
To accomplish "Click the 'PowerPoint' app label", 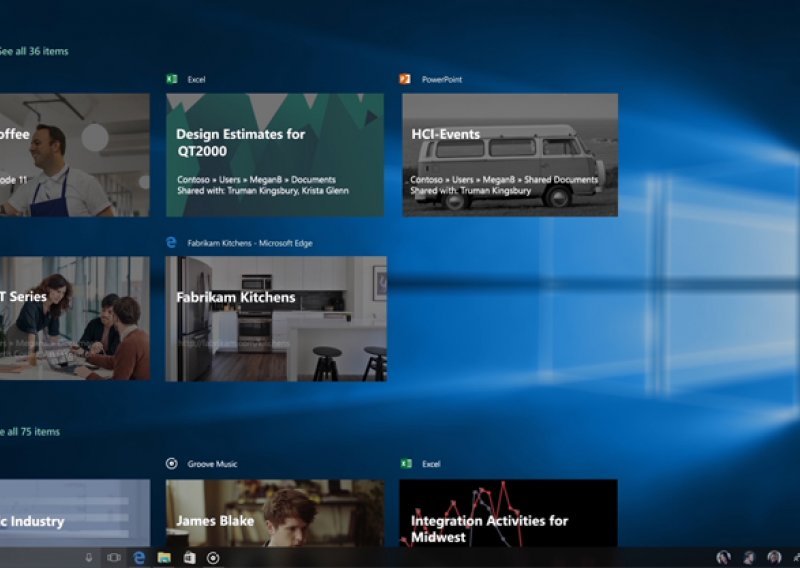I will click(442, 80).
